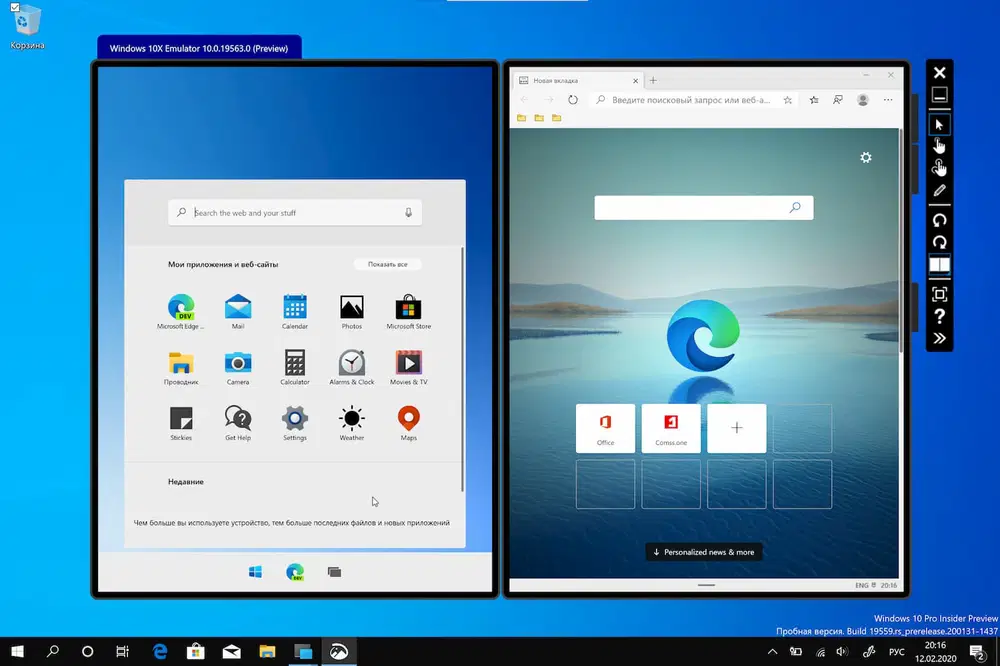The height and width of the screenshot is (666, 1000).
Task: Expand extra emulator tools via the chevron
Action: click(x=938, y=338)
